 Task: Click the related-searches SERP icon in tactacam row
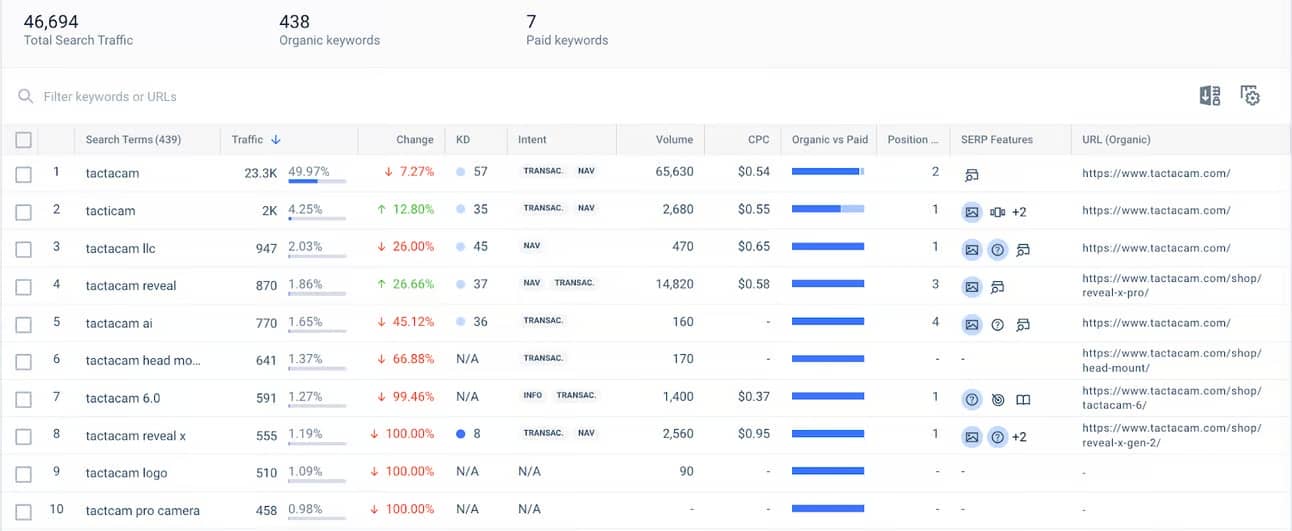[x=971, y=174]
